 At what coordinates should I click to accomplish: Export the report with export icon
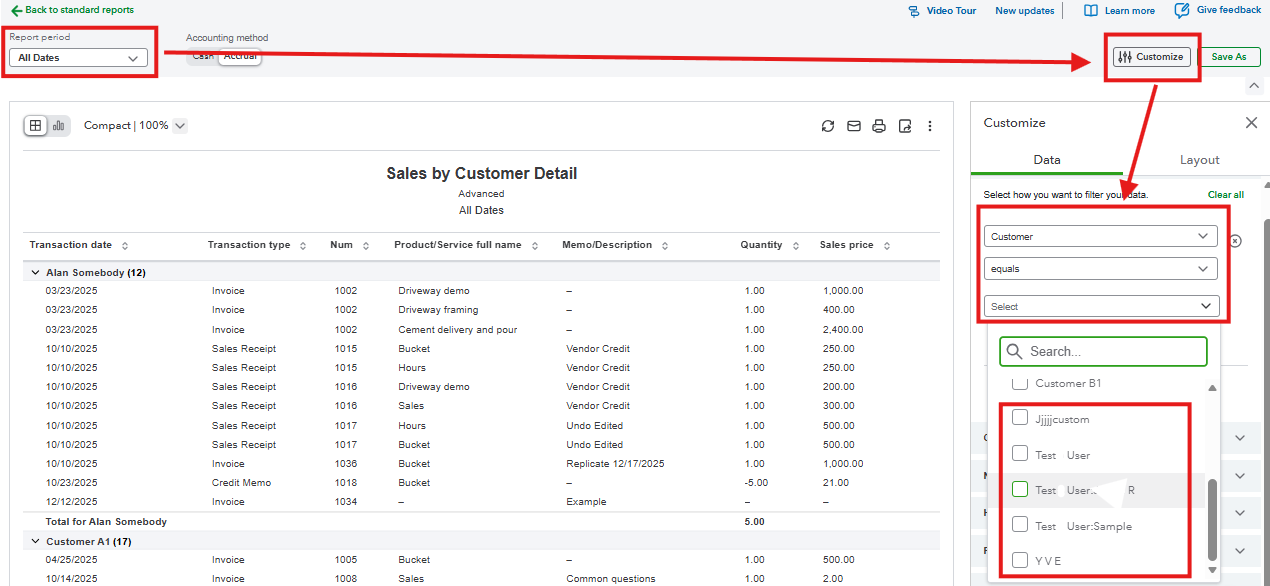pos(905,126)
